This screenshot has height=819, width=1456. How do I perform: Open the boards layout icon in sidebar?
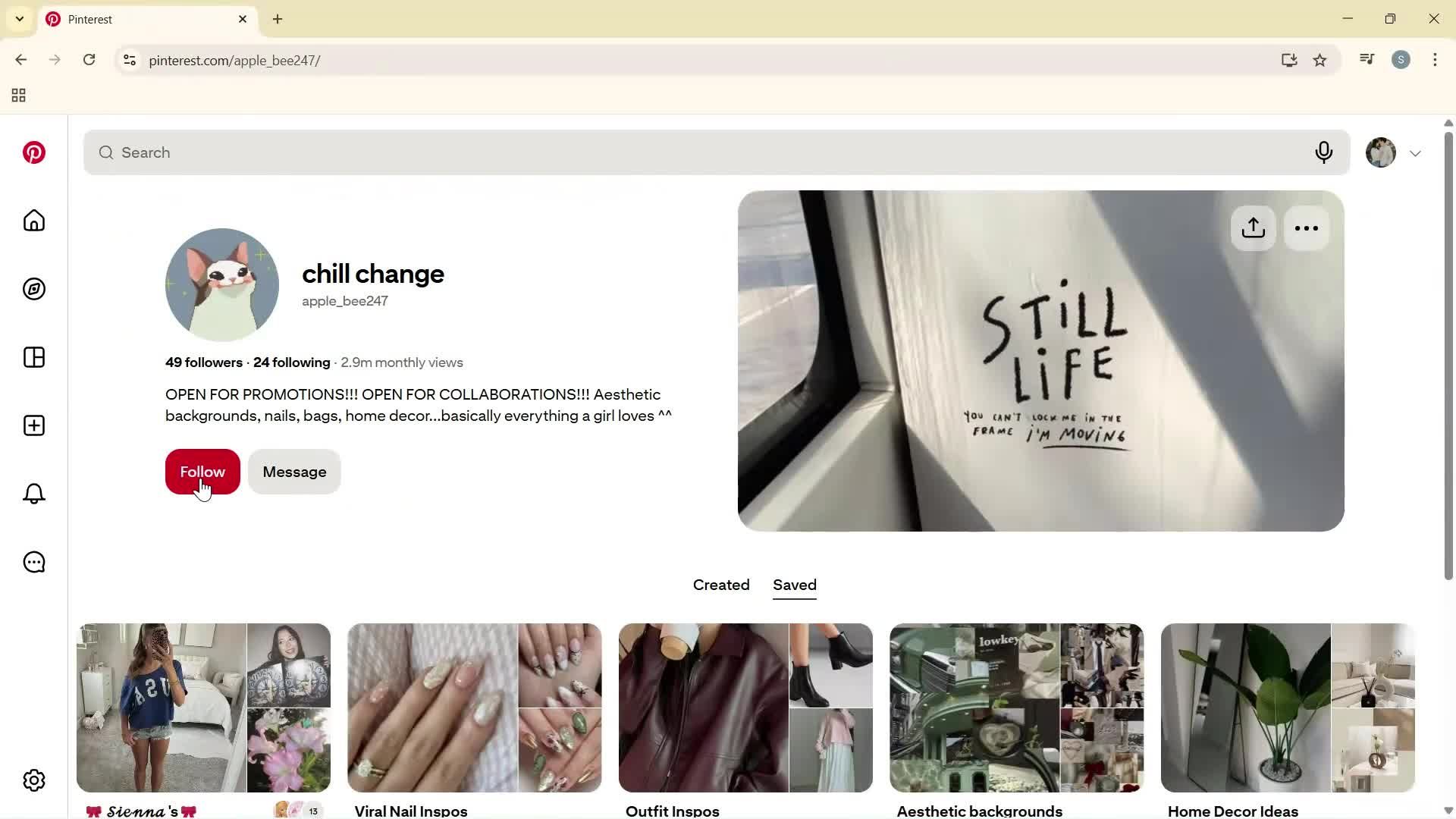(34, 357)
